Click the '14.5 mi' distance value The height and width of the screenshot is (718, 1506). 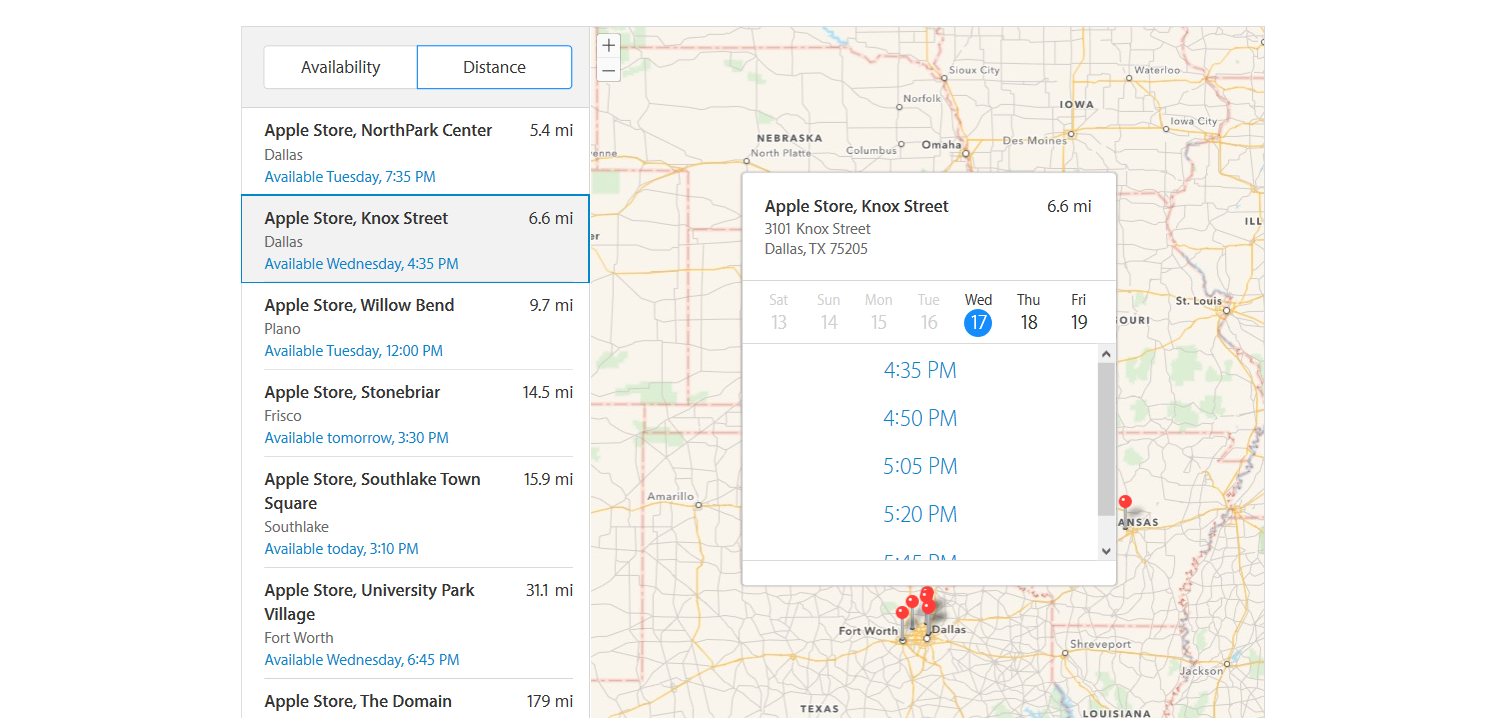[548, 392]
